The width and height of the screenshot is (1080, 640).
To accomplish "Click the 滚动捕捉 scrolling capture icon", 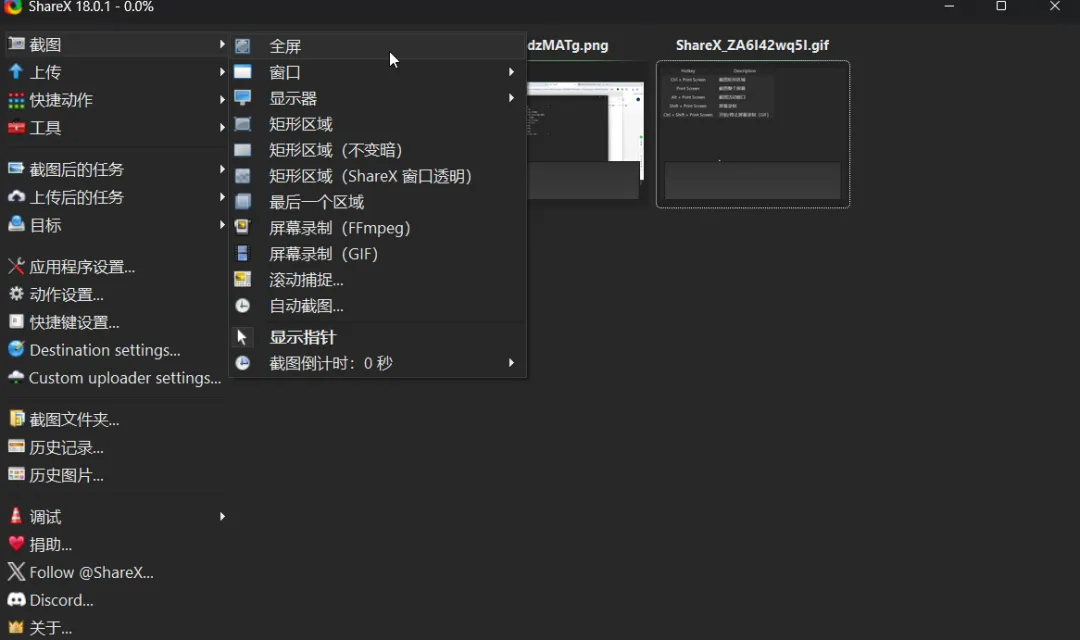I will click(242, 280).
